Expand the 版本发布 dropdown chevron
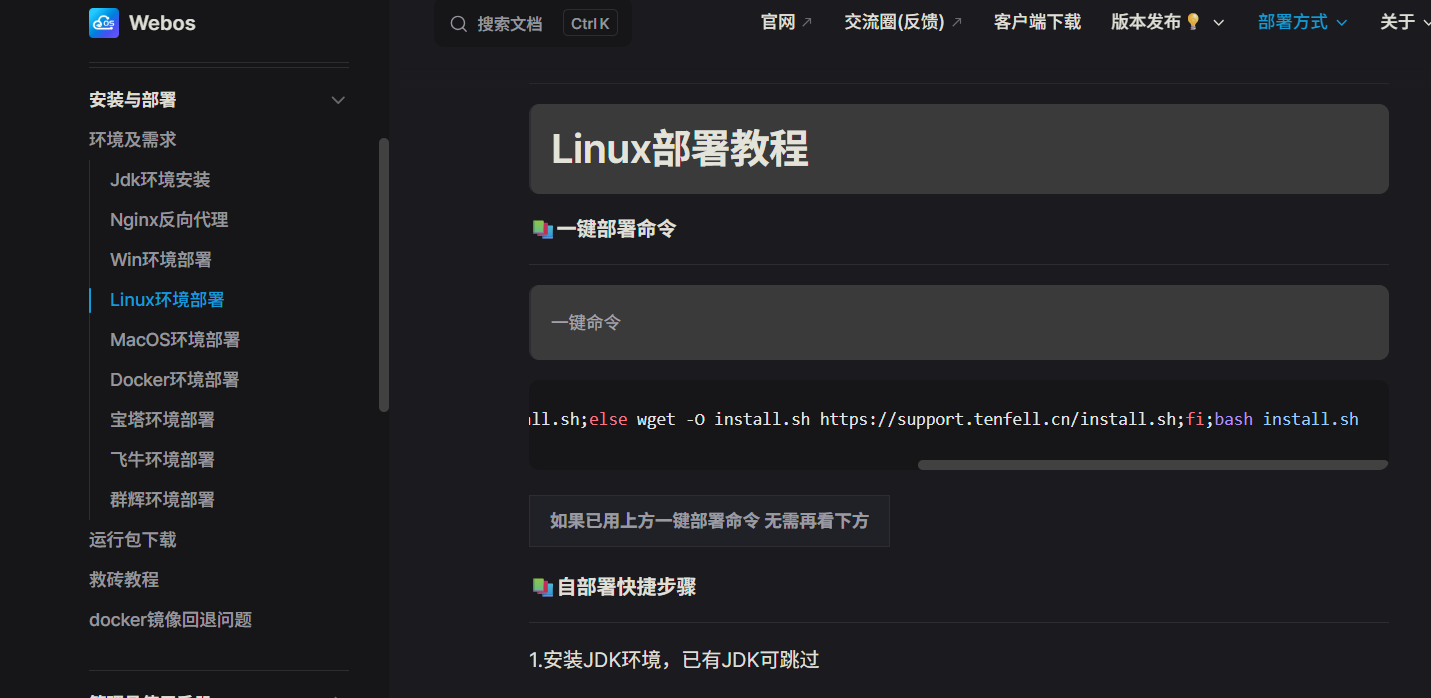 click(x=1218, y=23)
